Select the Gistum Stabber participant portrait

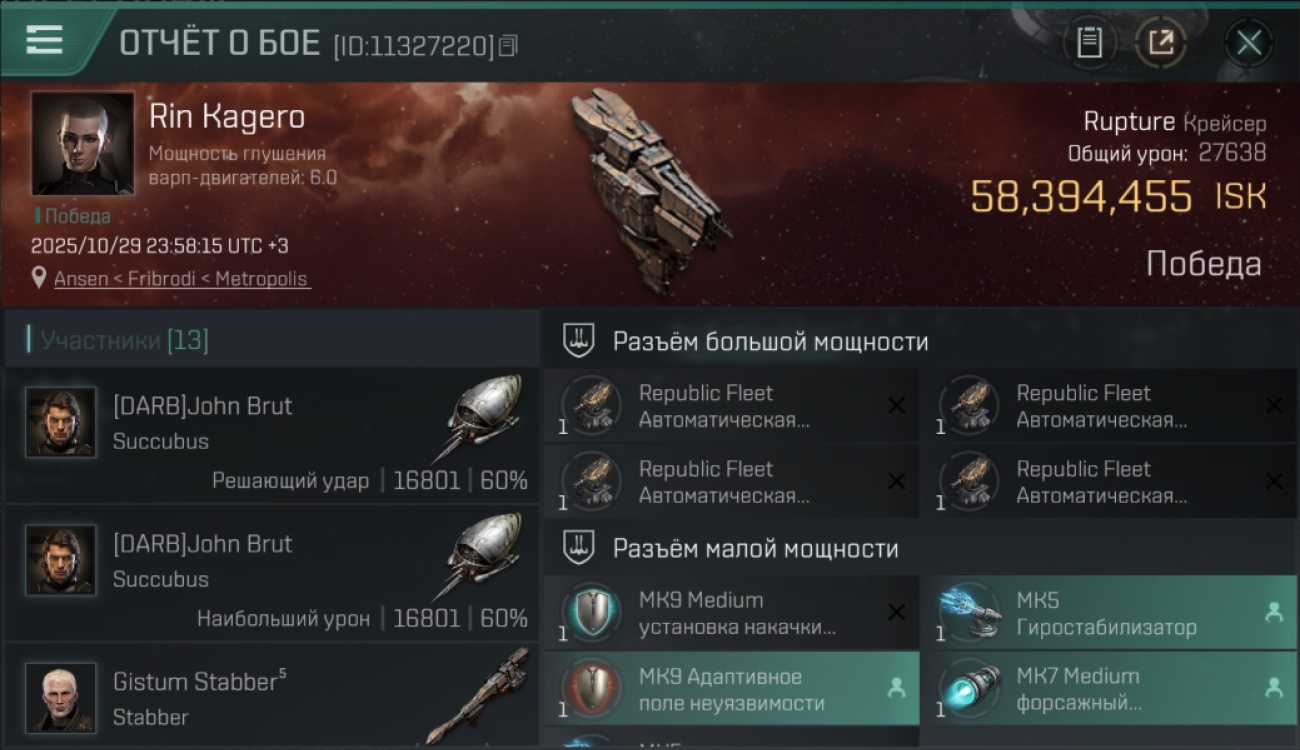61,697
